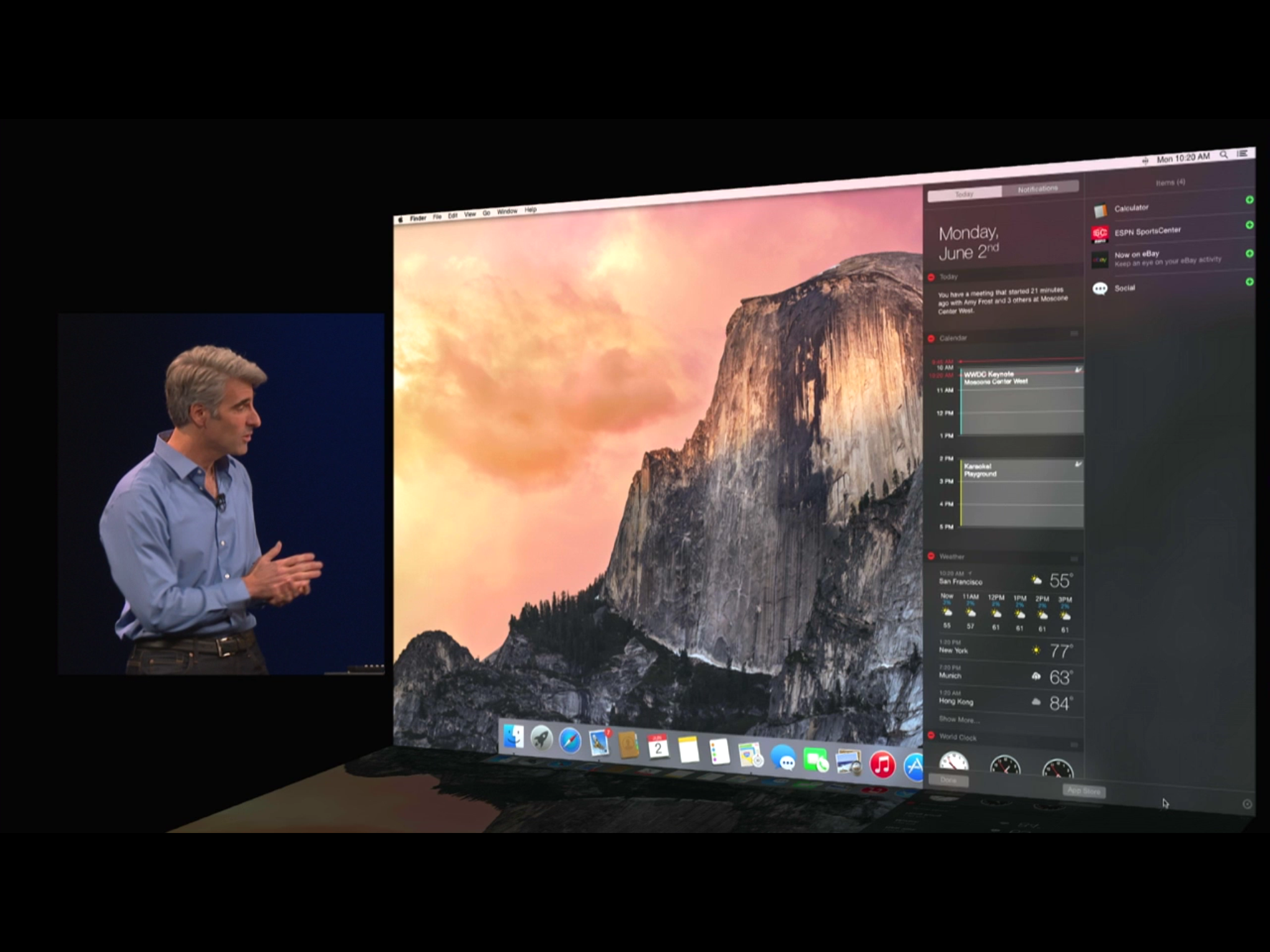Open blue App Store Dock icon
The image size is (1270, 952).
pyautogui.click(x=914, y=768)
